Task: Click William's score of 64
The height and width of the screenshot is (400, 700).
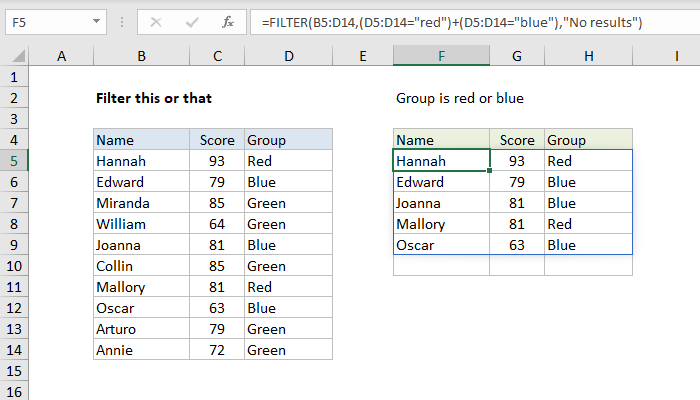Action: [x=217, y=224]
